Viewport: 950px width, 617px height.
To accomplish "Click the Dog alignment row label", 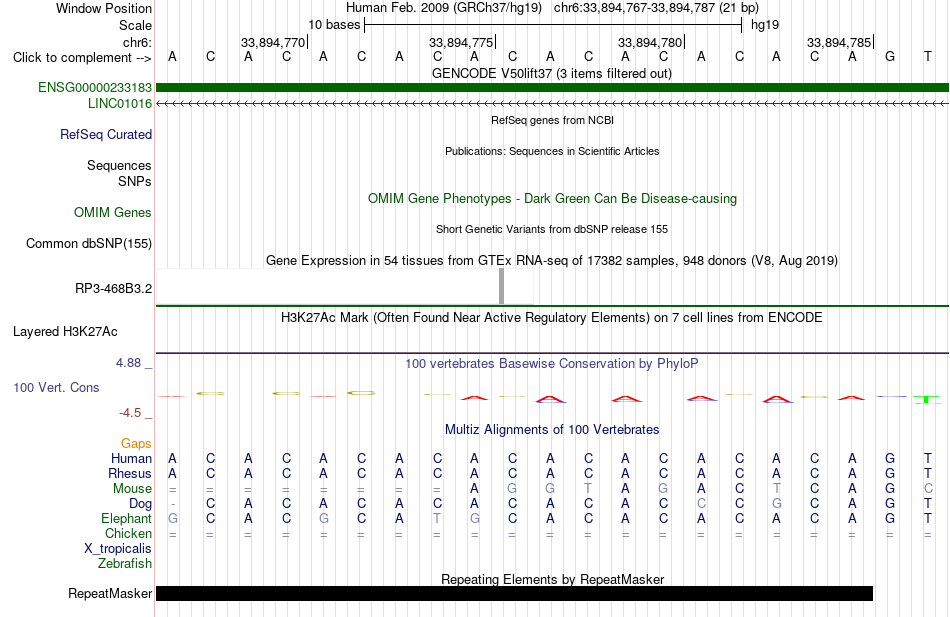I will (x=141, y=504).
